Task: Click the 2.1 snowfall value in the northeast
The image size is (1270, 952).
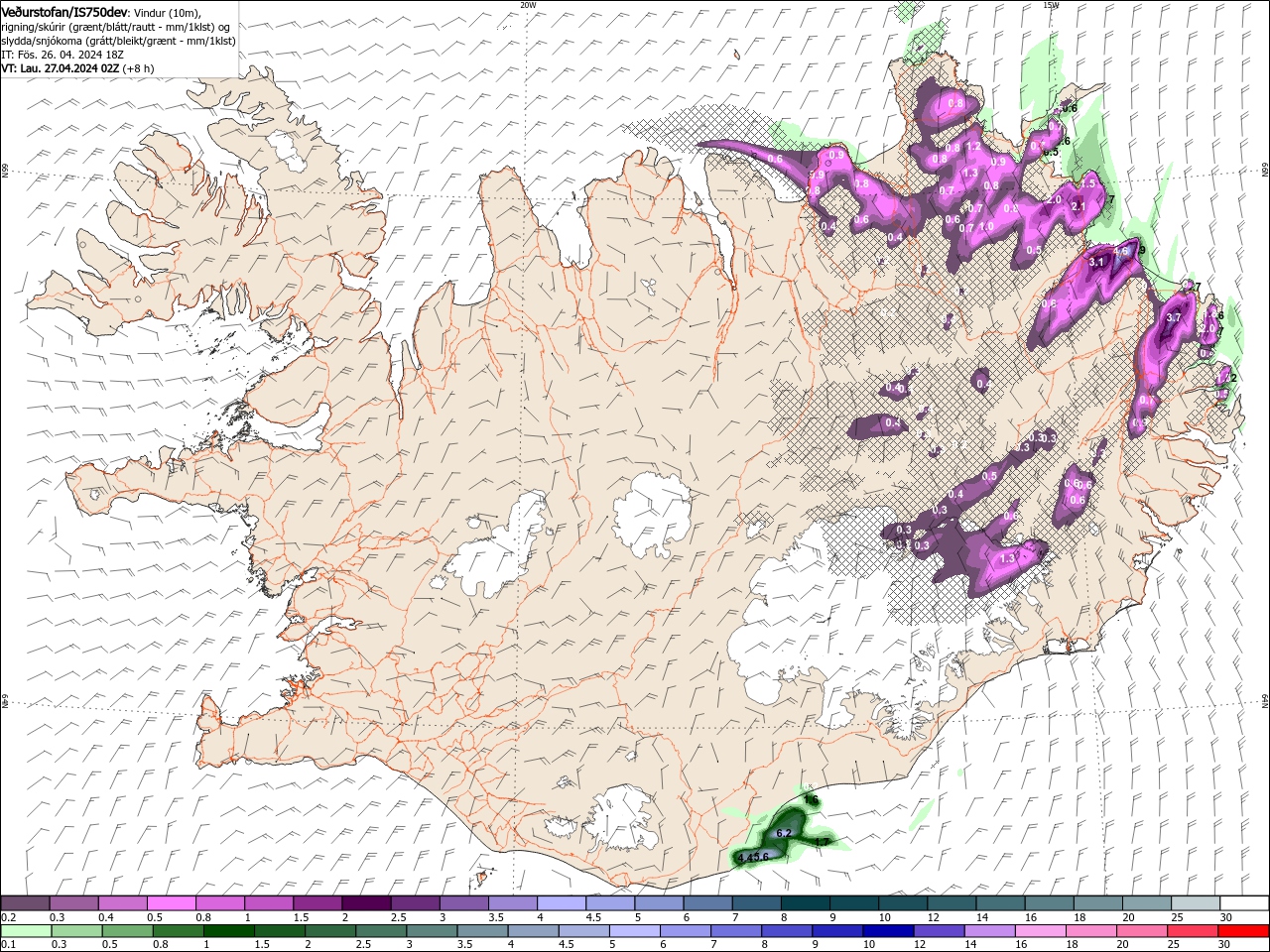Action: 1080,206
